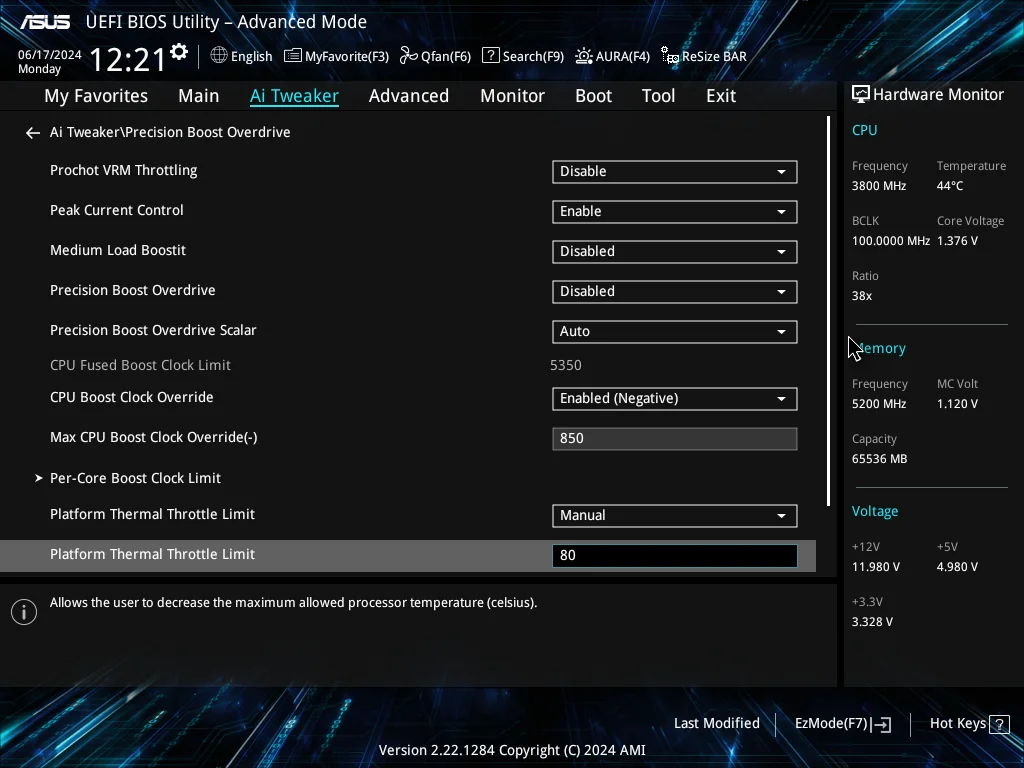The width and height of the screenshot is (1024, 768).
Task: Click the Hot Keys question mark icon
Action: (999, 724)
